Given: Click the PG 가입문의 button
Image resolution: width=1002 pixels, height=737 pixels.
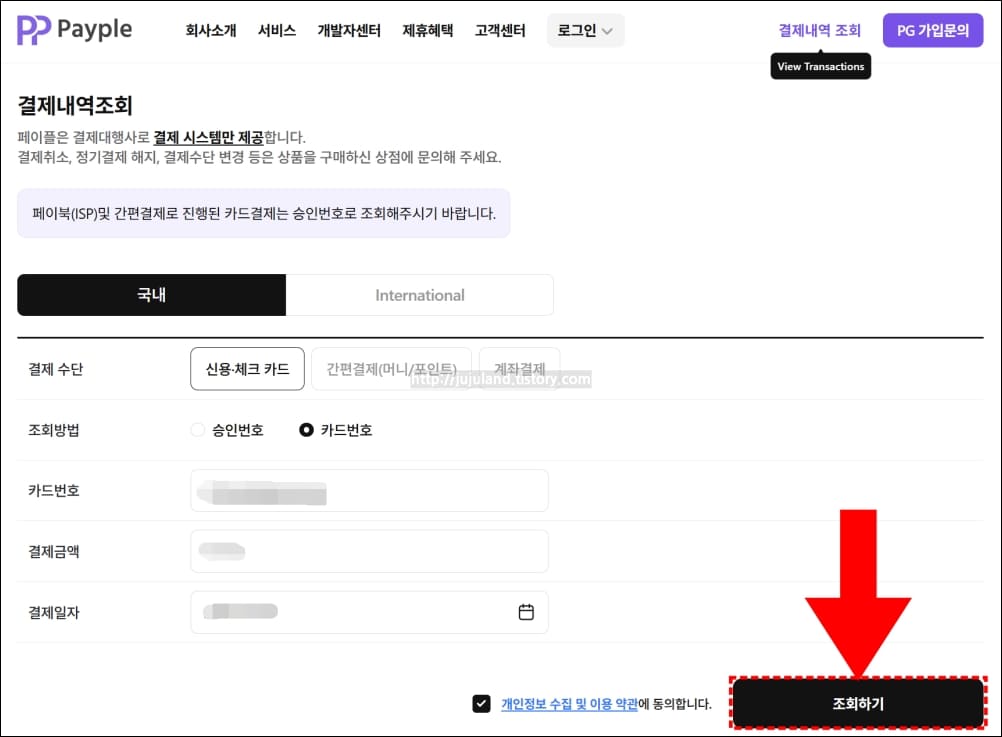Looking at the screenshot, I should pos(933,30).
